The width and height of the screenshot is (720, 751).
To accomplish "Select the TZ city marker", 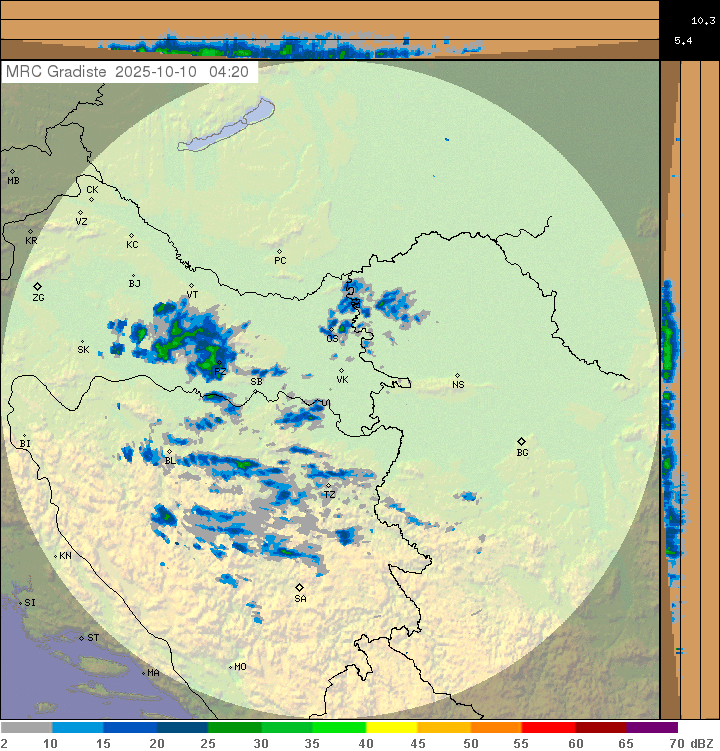I will (328, 486).
